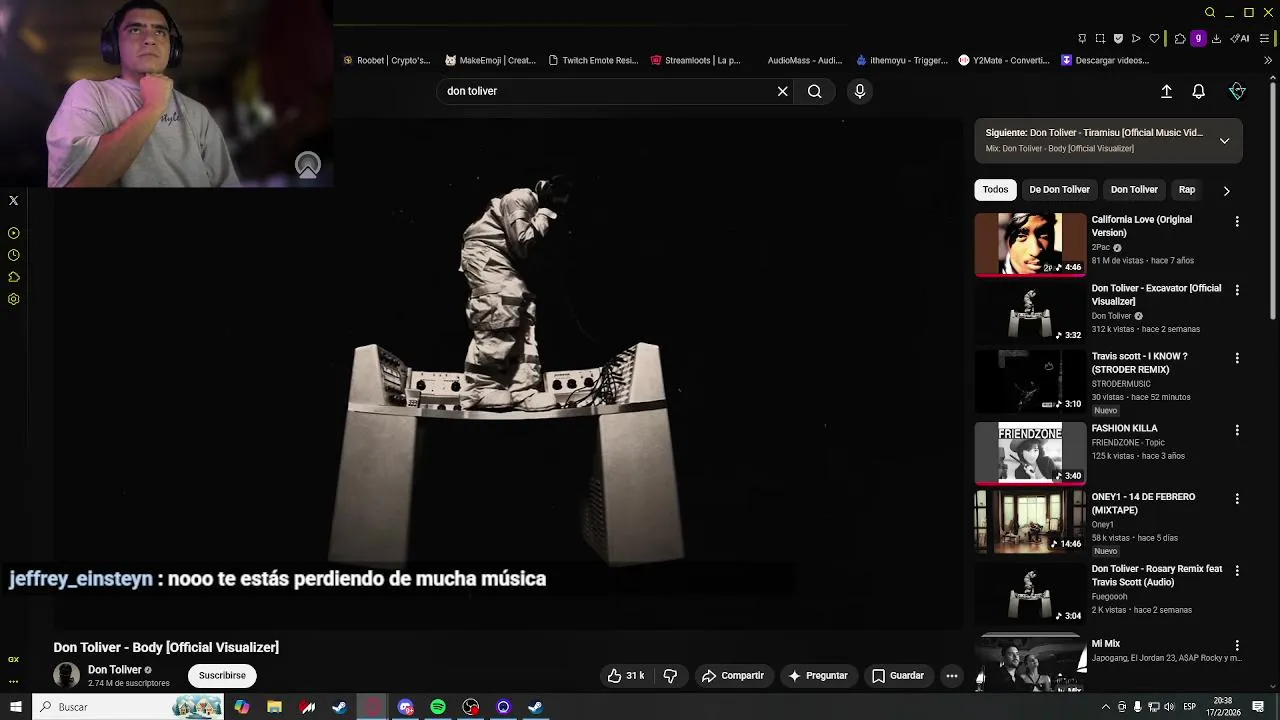Save video with the Guardar button

tap(897, 676)
